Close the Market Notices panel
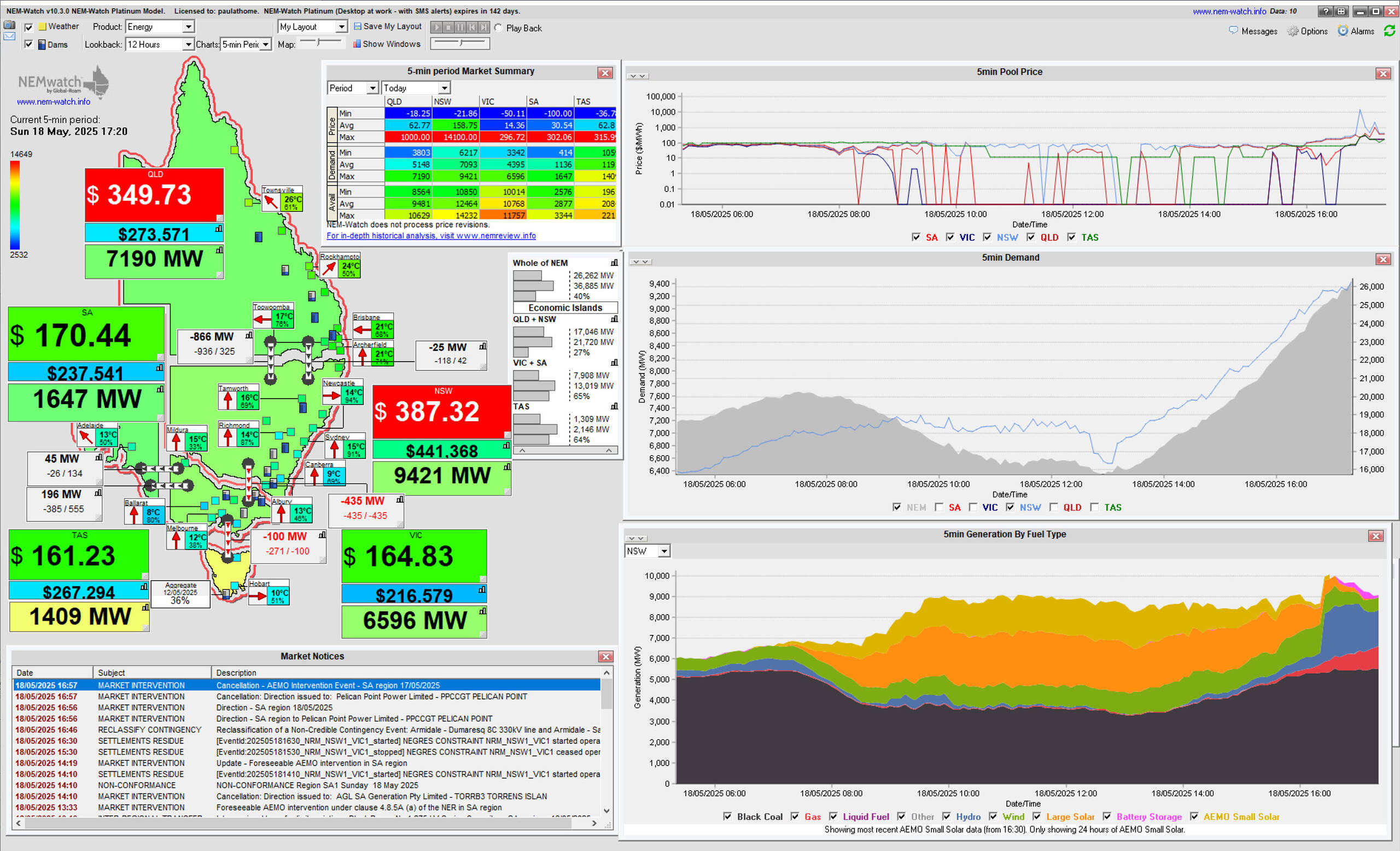 coord(606,656)
